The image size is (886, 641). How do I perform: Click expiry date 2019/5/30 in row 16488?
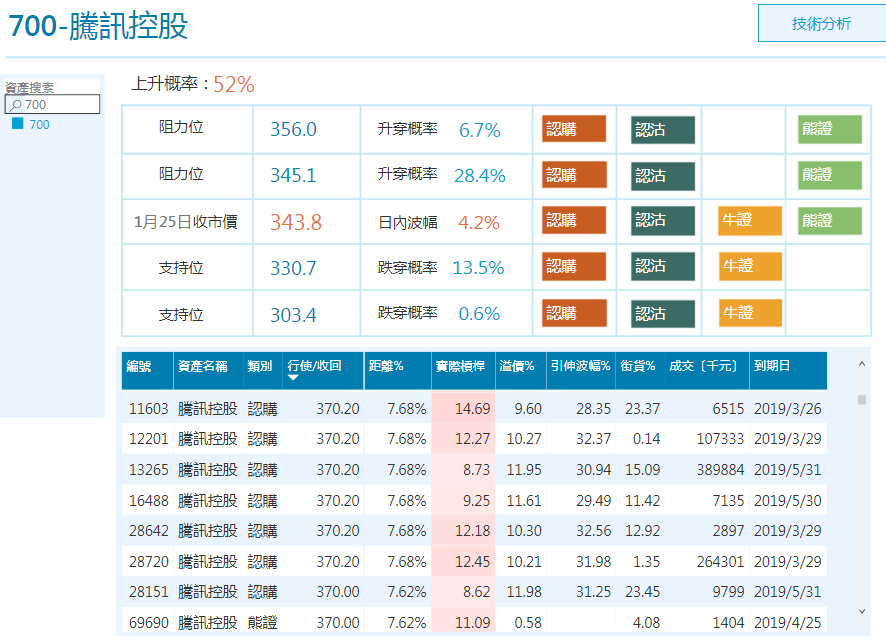(x=788, y=500)
